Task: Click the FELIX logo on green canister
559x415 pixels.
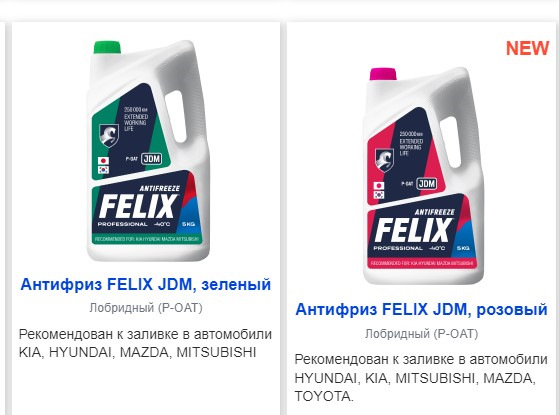Action: (138, 206)
